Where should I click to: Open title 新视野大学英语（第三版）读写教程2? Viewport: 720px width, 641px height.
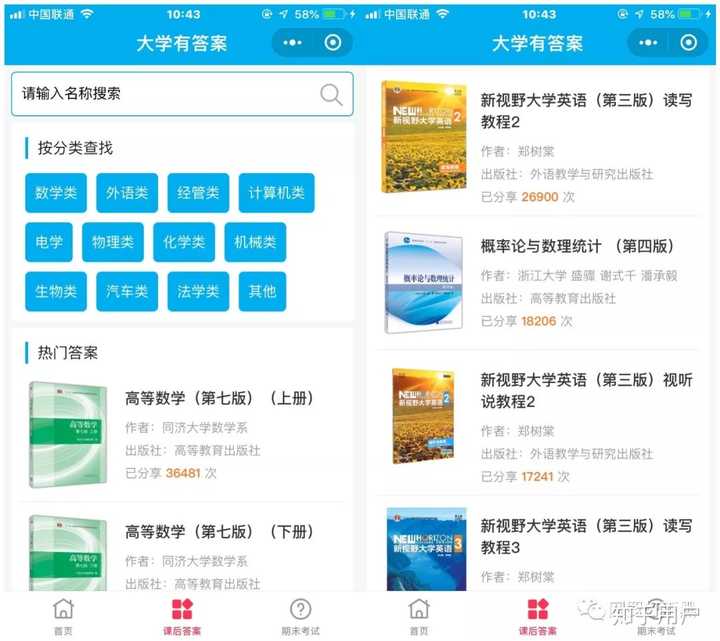[586, 111]
